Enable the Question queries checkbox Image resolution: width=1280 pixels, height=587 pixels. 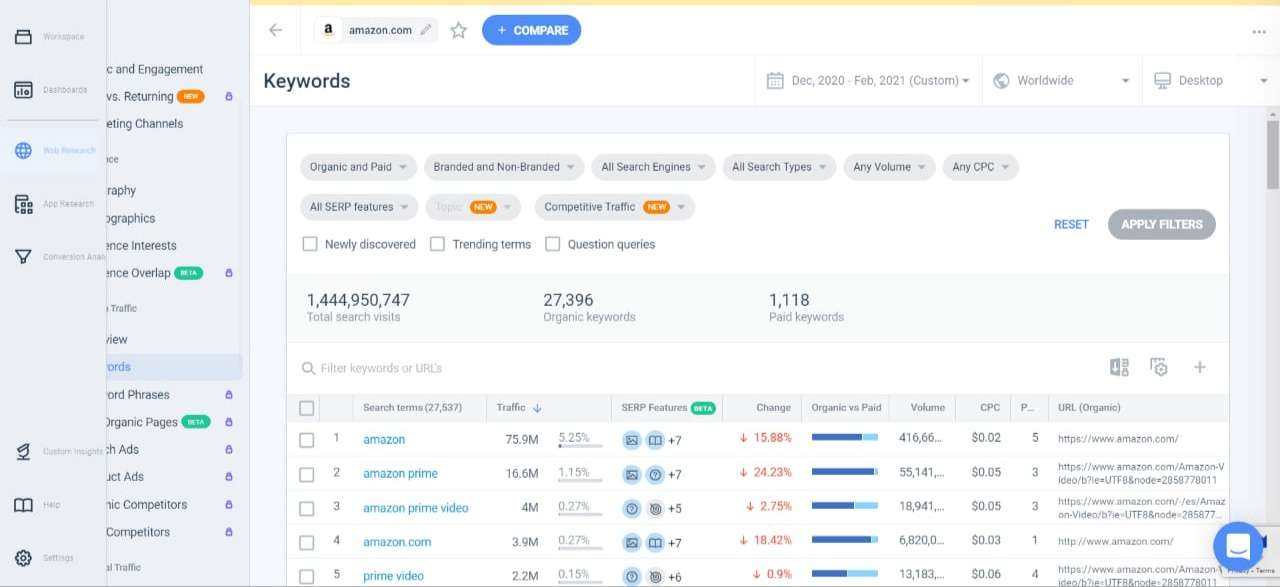[552, 244]
